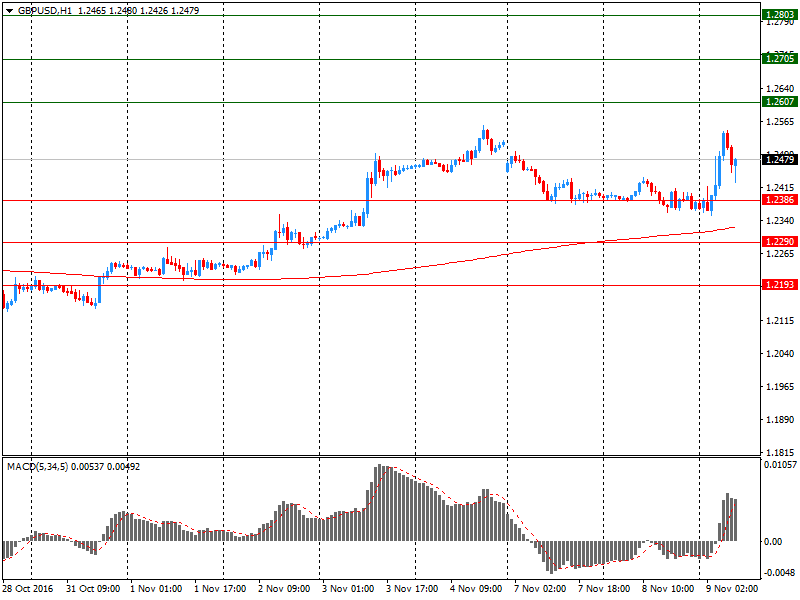
Task: Click the 1.1965 price scale value
Action: [x=780, y=386]
